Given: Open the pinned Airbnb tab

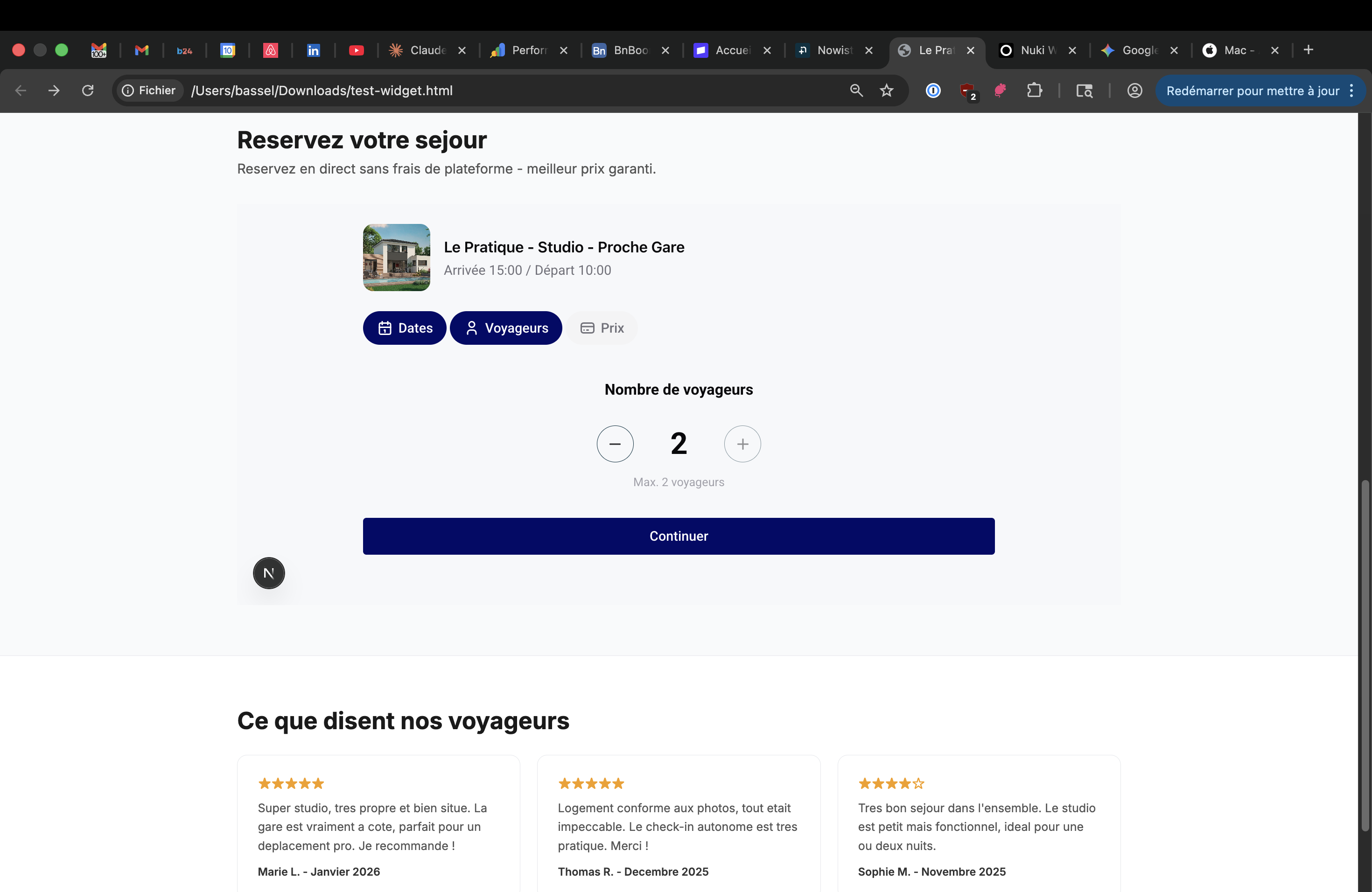Looking at the screenshot, I should 270,51.
